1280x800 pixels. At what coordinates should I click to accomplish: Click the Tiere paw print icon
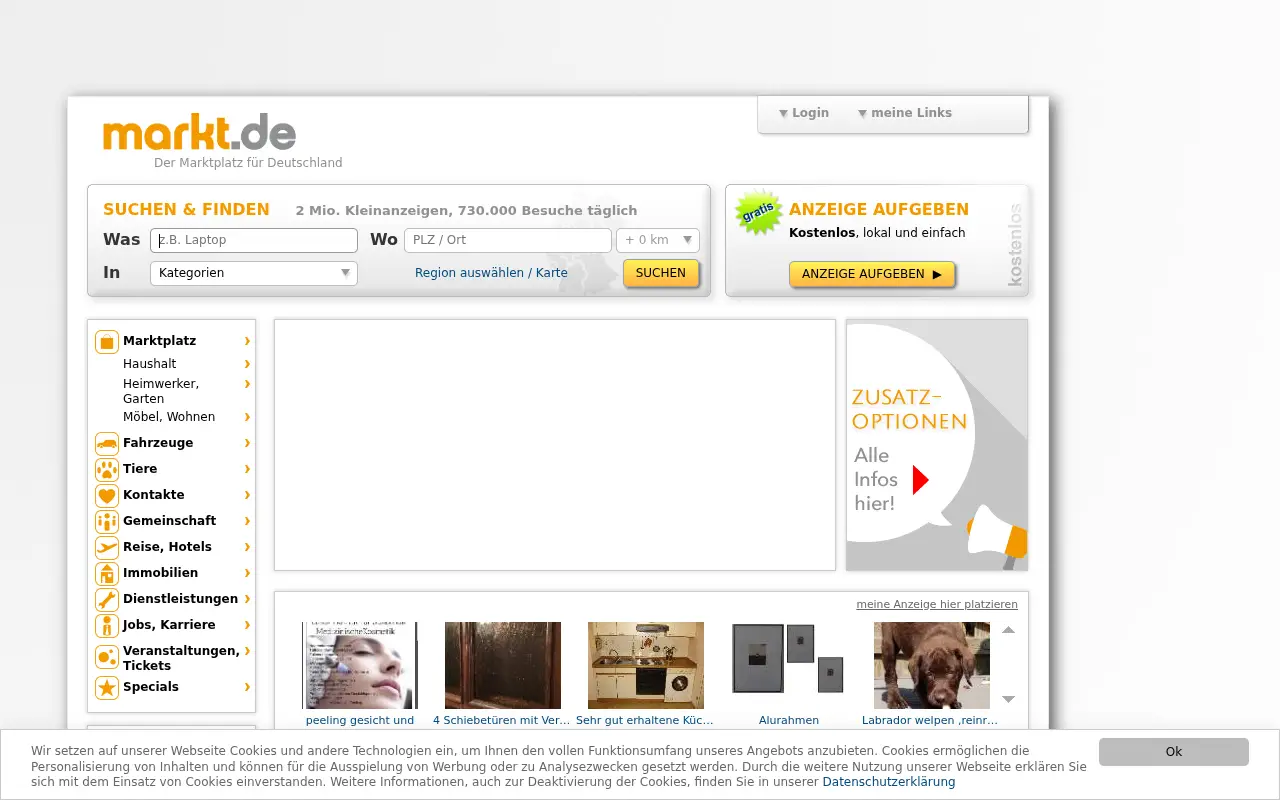point(107,470)
